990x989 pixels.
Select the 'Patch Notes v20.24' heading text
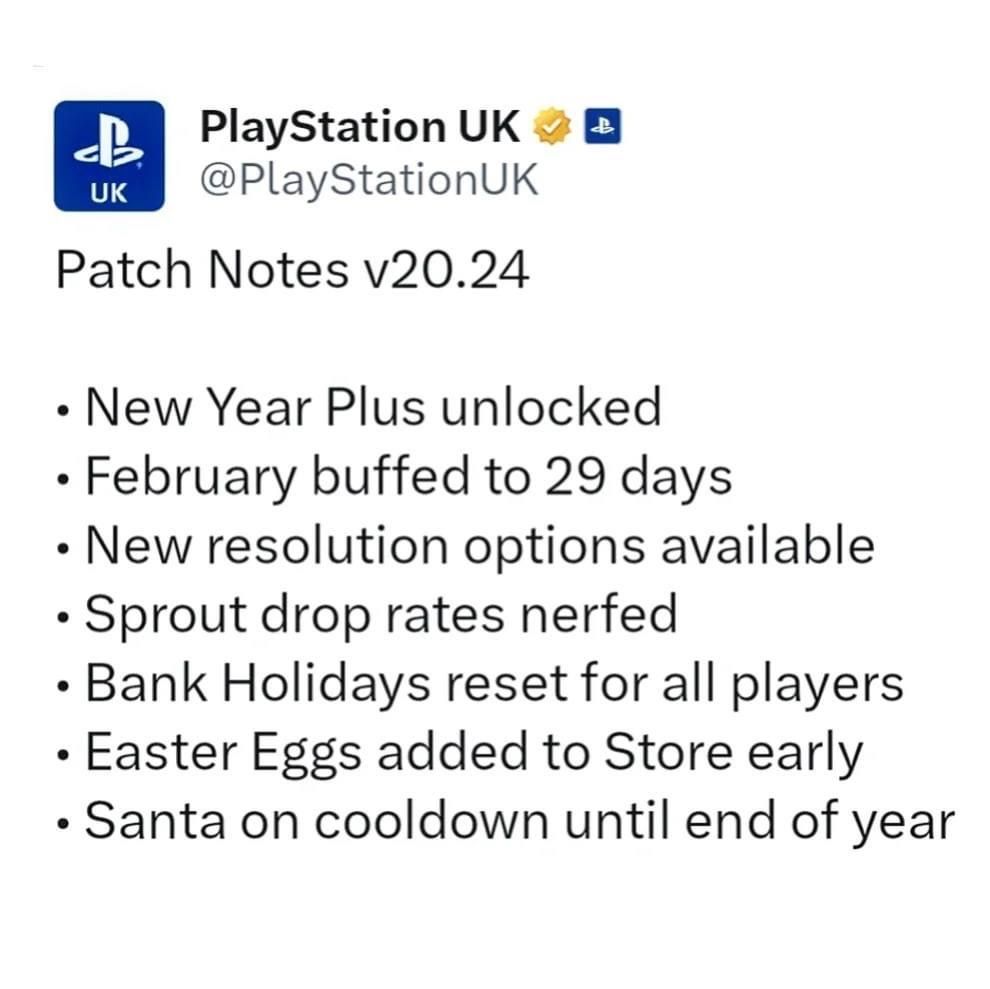coord(292,270)
